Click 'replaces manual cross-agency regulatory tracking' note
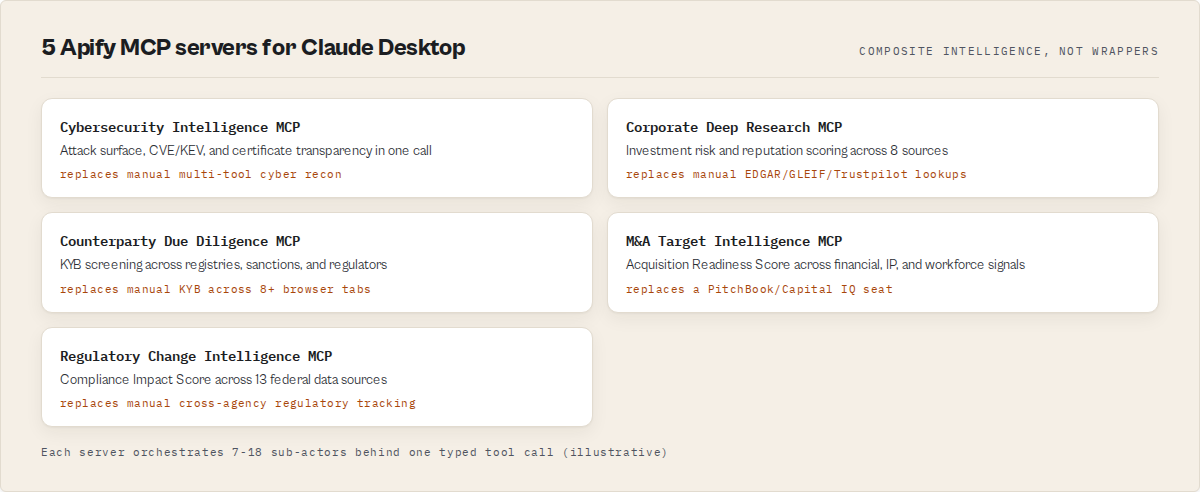The height and width of the screenshot is (492, 1200). tap(238, 404)
